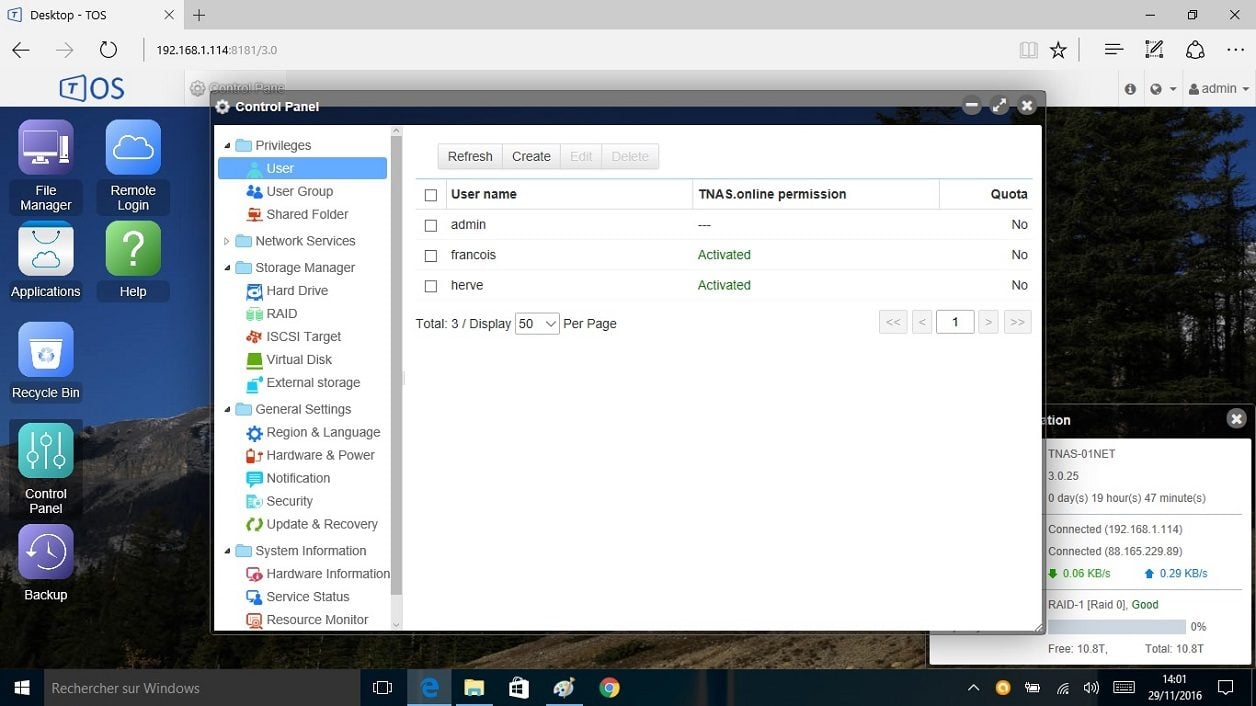Viewport: 1256px width, 706px height.
Task: Open Security settings in the sidebar
Action: (289, 501)
